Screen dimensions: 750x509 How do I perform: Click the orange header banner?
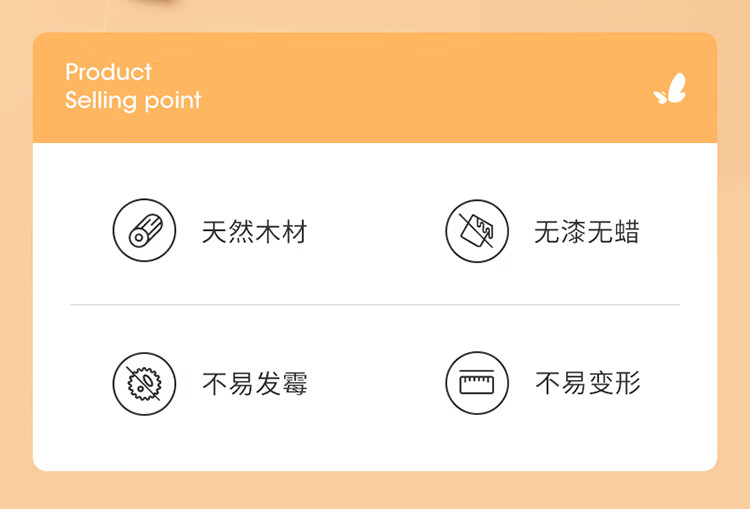point(375,88)
